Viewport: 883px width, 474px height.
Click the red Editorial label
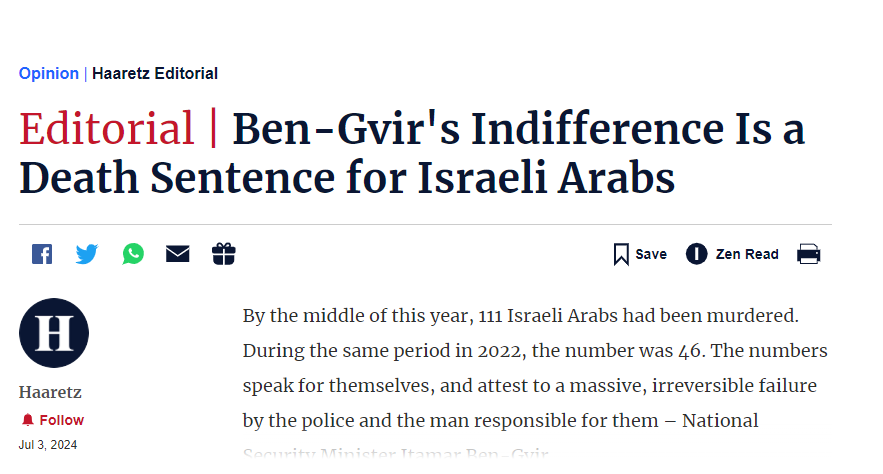[x=107, y=129]
